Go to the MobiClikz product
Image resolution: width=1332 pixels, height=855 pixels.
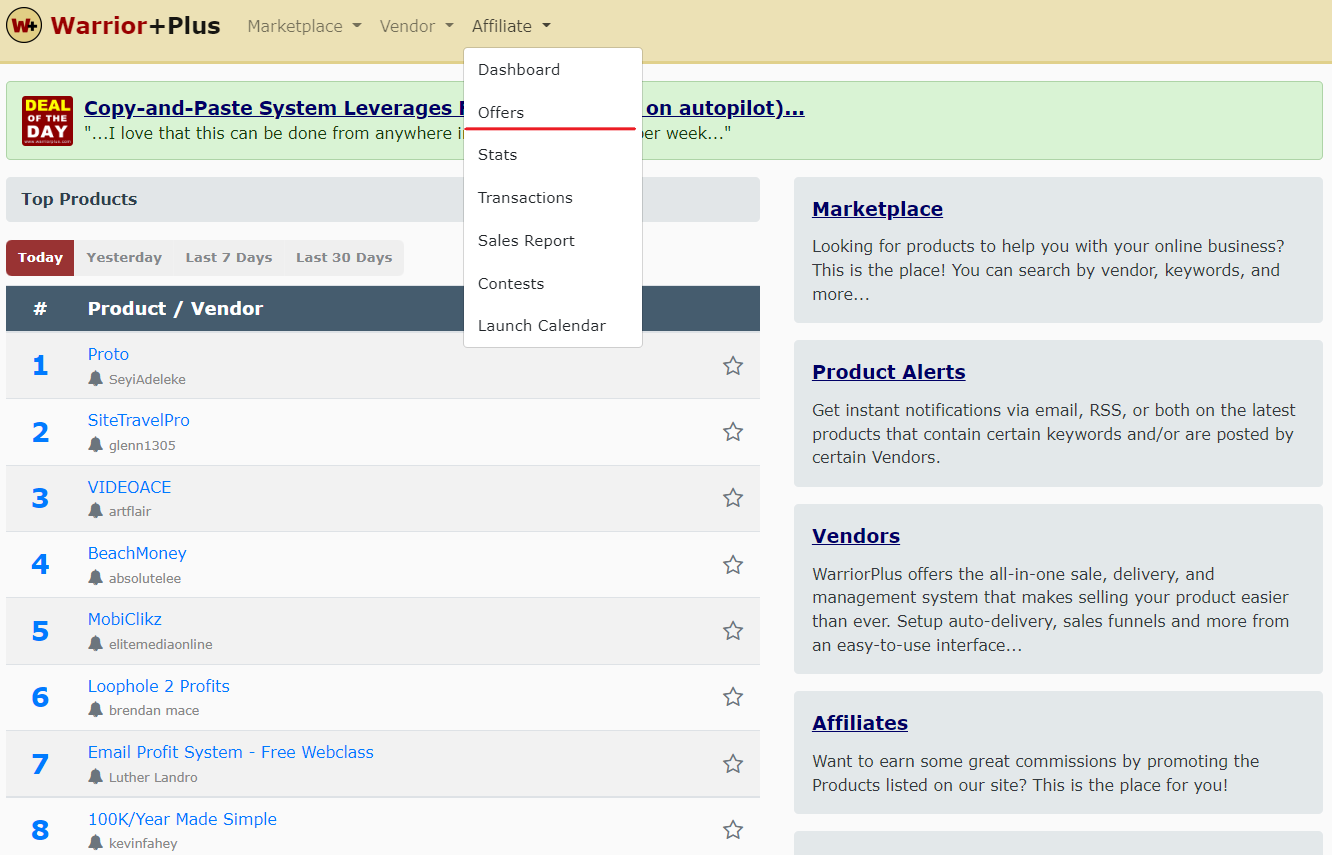125,619
